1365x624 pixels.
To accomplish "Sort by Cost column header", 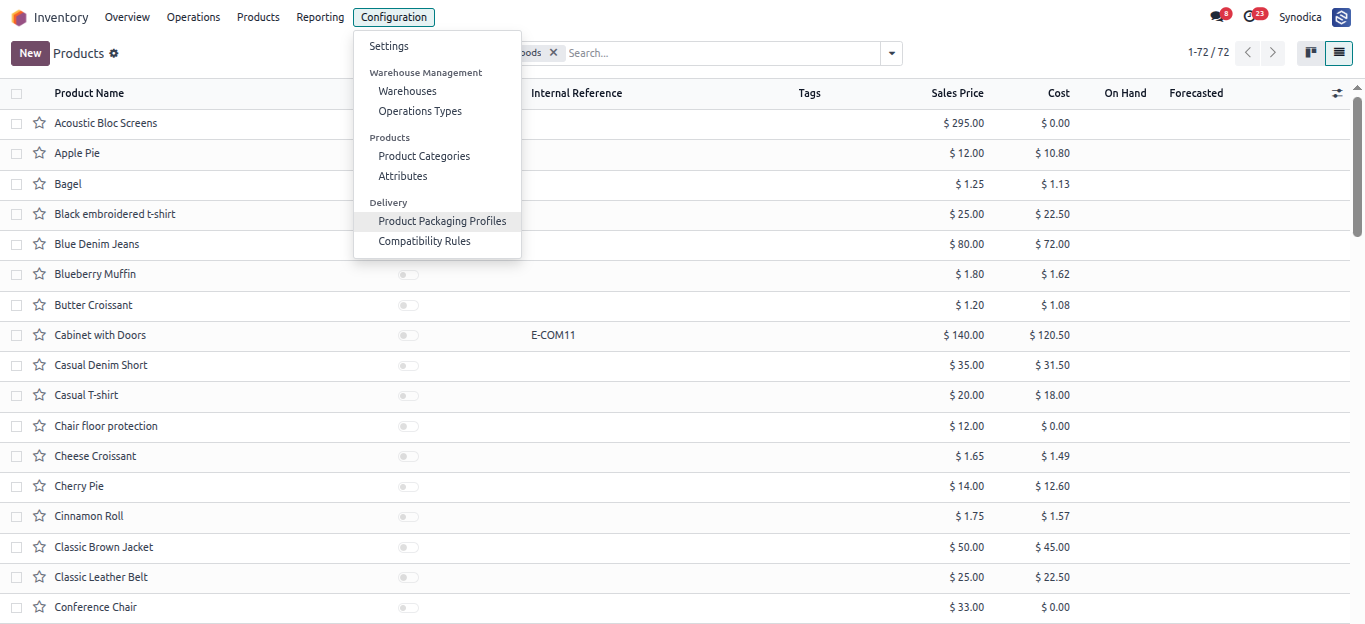I will 1058,93.
